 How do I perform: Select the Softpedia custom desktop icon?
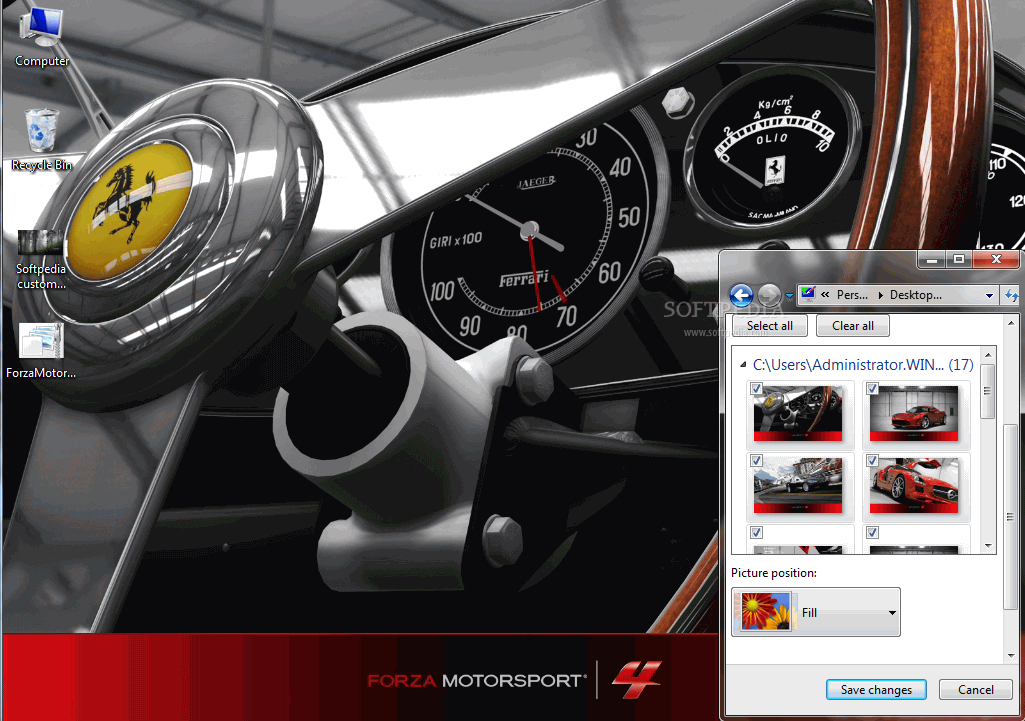(x=41, y=260)
